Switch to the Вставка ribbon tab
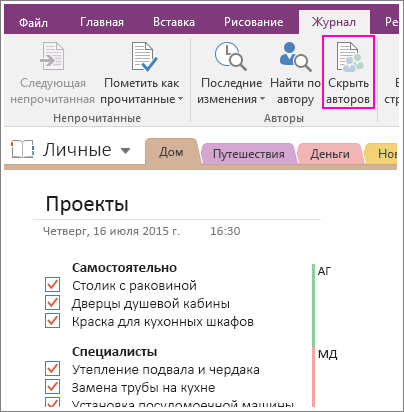The width and height of the screenshot is (404, 412). [x=174, y=22]
